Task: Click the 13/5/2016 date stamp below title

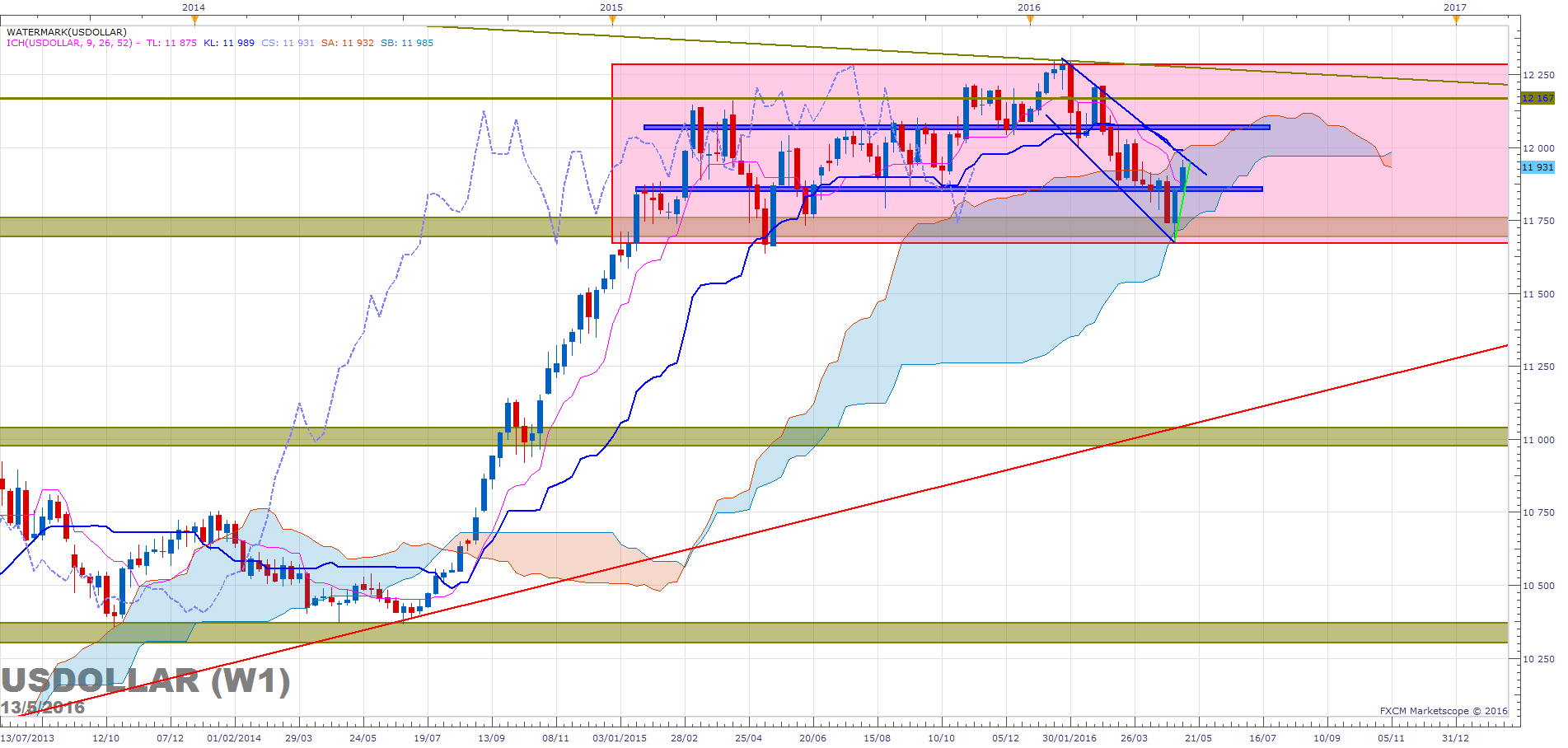Action: pyautogui.click(x=43, y=708)
